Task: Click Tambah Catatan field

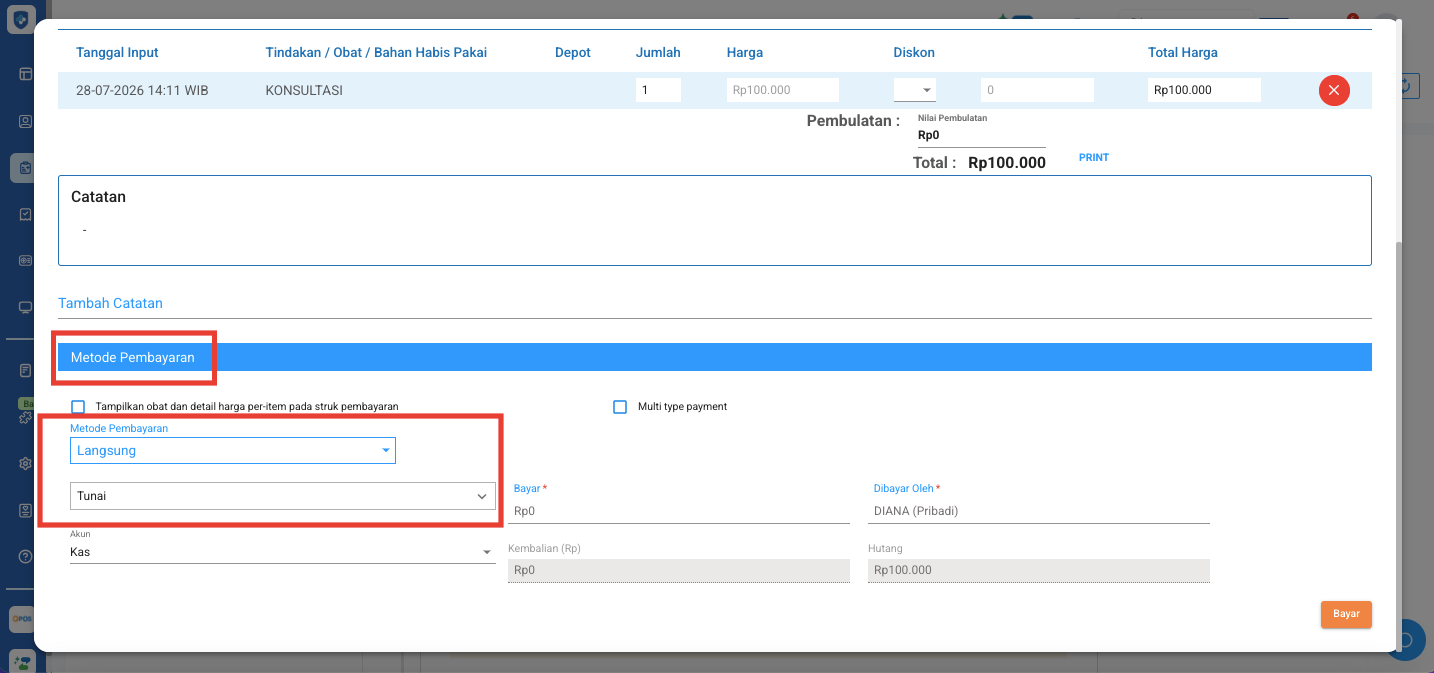Action: tap(715, 303)
